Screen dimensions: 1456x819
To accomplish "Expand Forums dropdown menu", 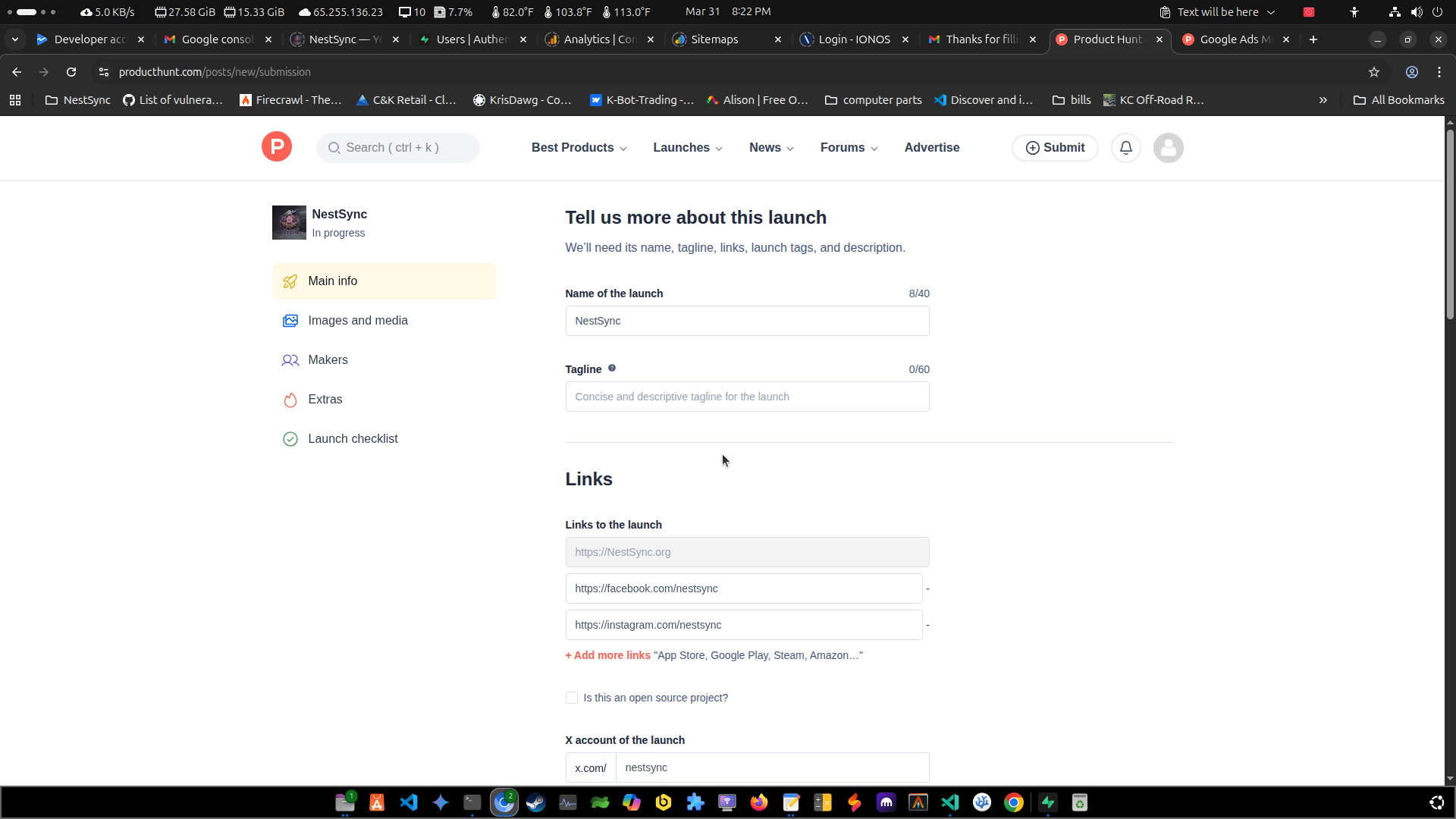I will [849, 148].
